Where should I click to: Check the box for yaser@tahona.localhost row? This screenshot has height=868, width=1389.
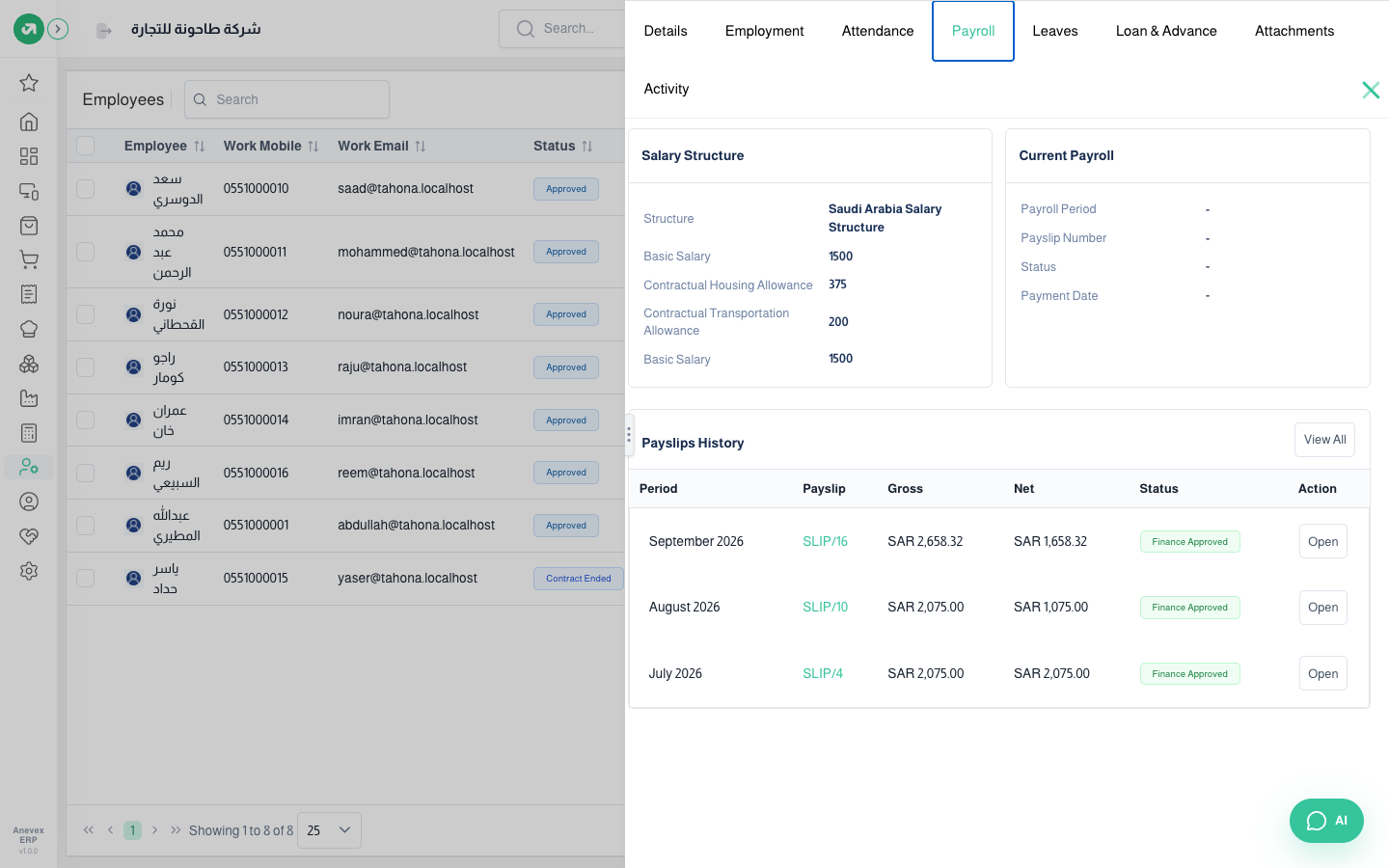coord(86,578)
